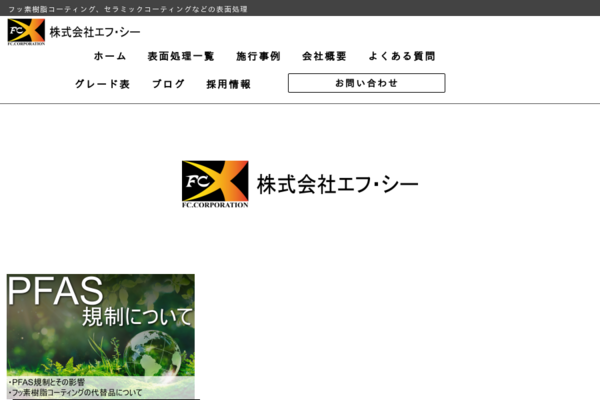
Task: Click the お問い合わせ button
Action: (366, 83)
